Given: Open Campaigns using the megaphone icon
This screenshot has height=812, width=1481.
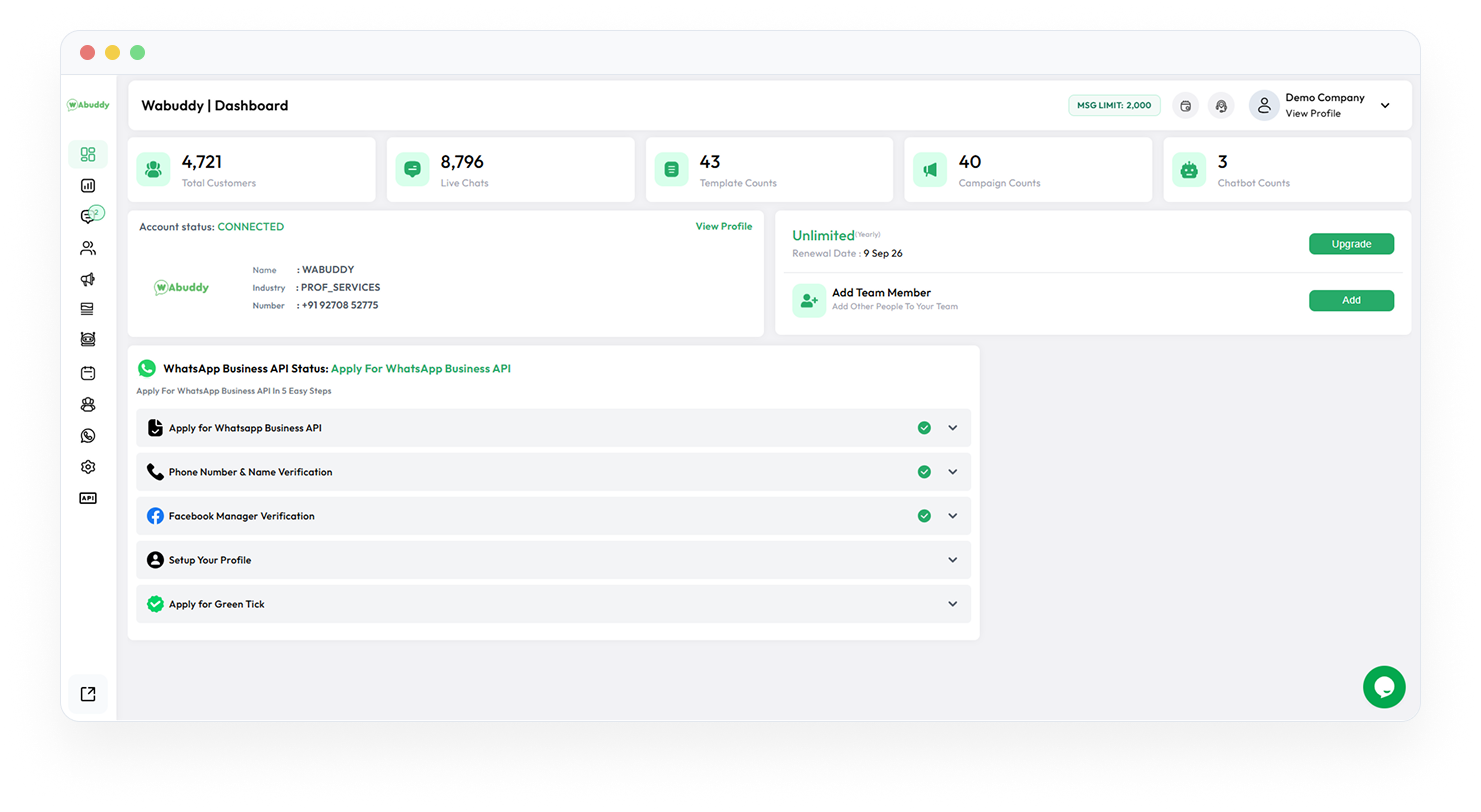Looking at the screenshot, I should click(x=88, y=279).
